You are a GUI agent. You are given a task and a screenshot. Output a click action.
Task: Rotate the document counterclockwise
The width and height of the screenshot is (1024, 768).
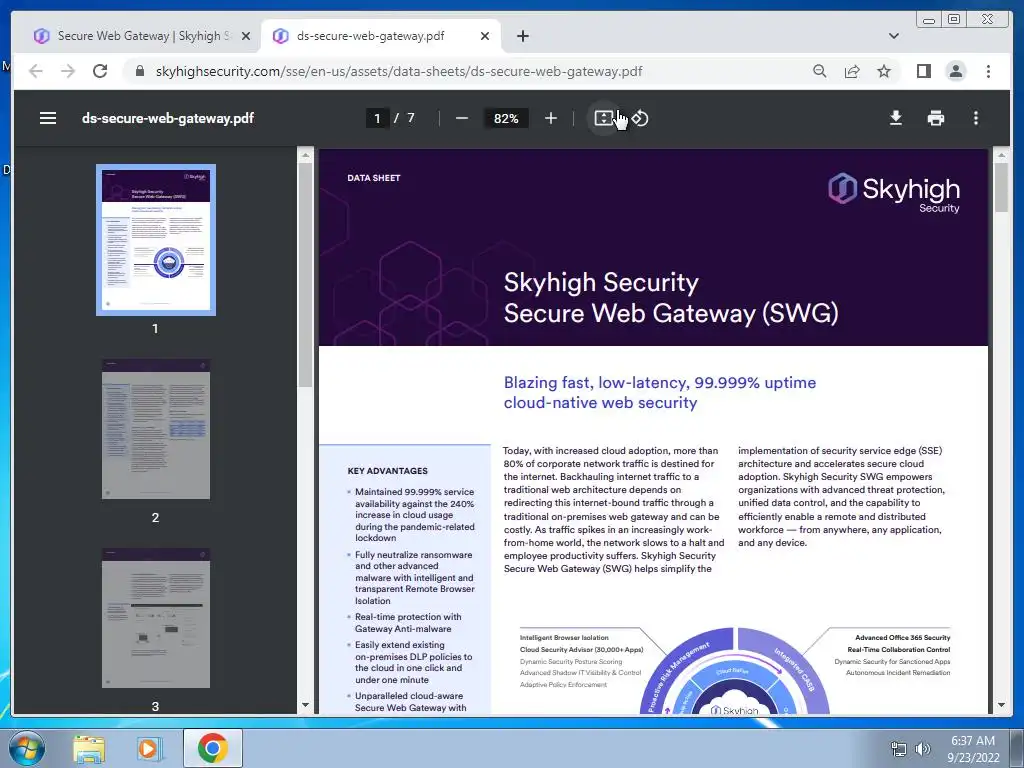tap(640, 118)
